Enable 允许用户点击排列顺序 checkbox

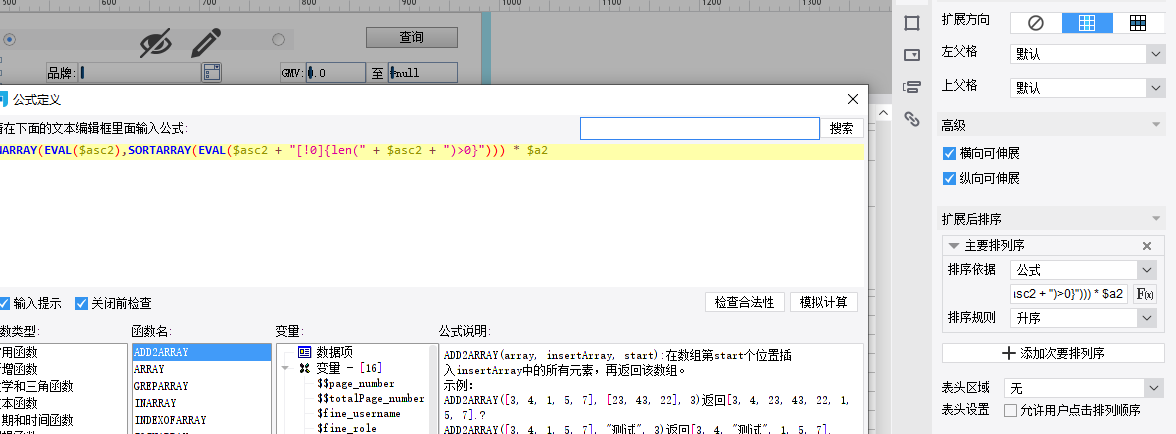(1010, 410)
